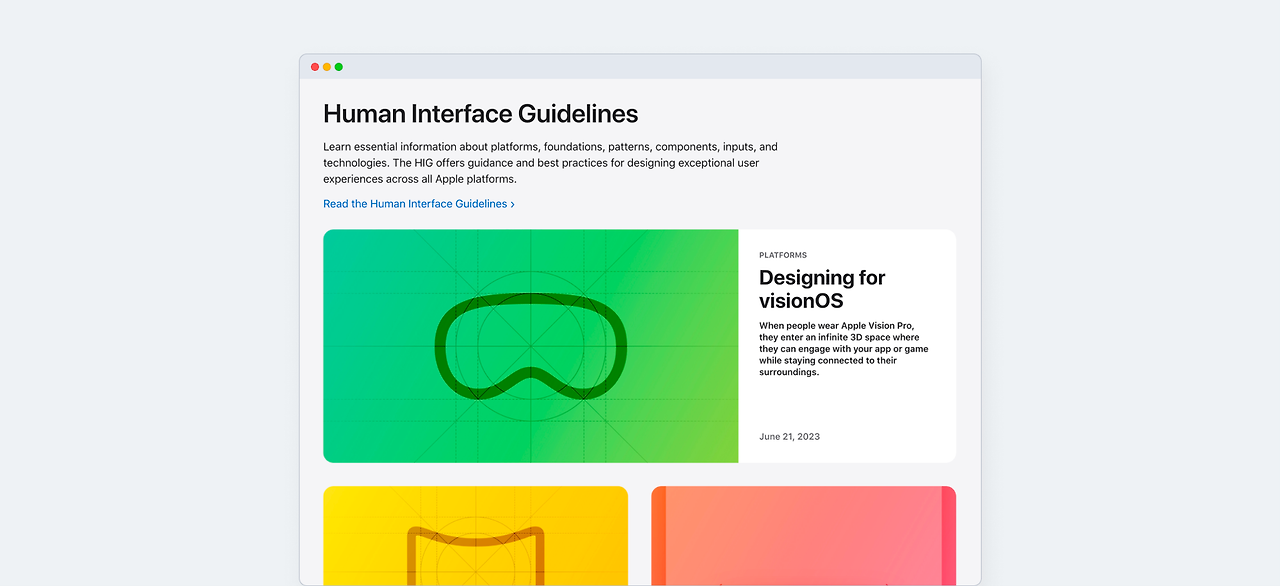Open the Read the Human Interface Guidelines link
This screenshot has height=586, width=1280.
[x=419, y=204]
